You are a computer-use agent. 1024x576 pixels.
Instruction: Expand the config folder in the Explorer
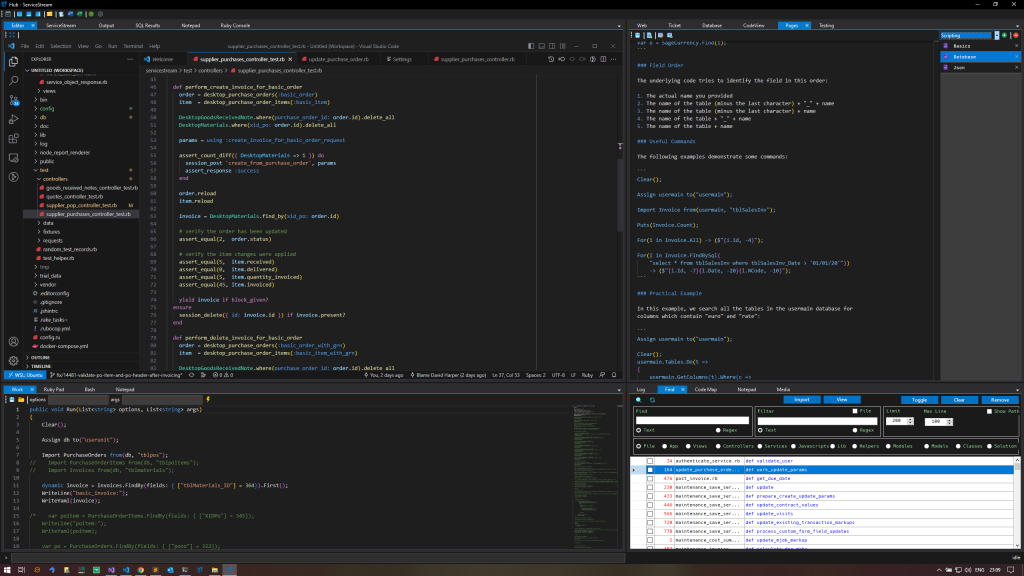[46, 108]
